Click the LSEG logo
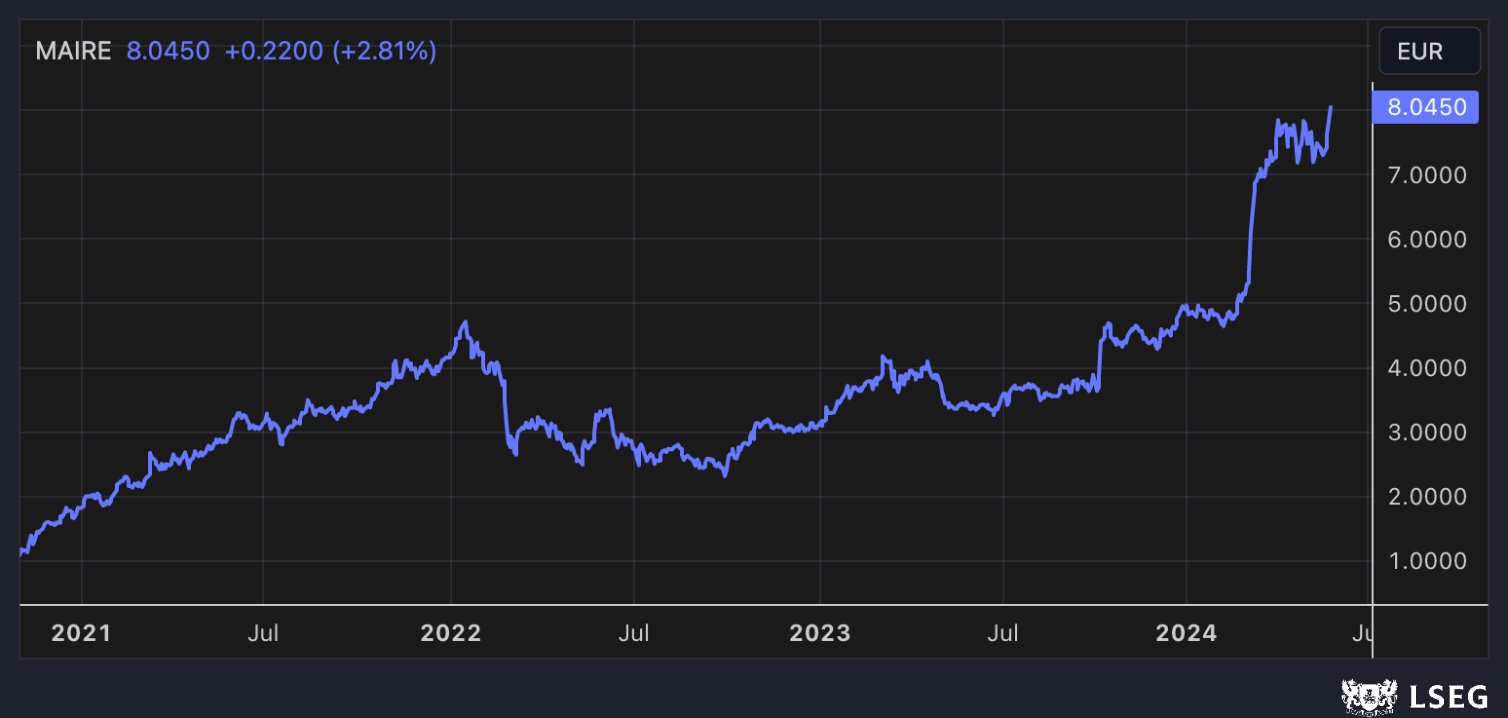 coord(1414,696)
